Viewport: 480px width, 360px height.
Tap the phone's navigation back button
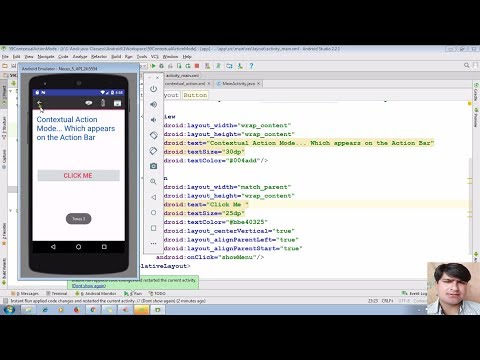(x=53, y=247)
